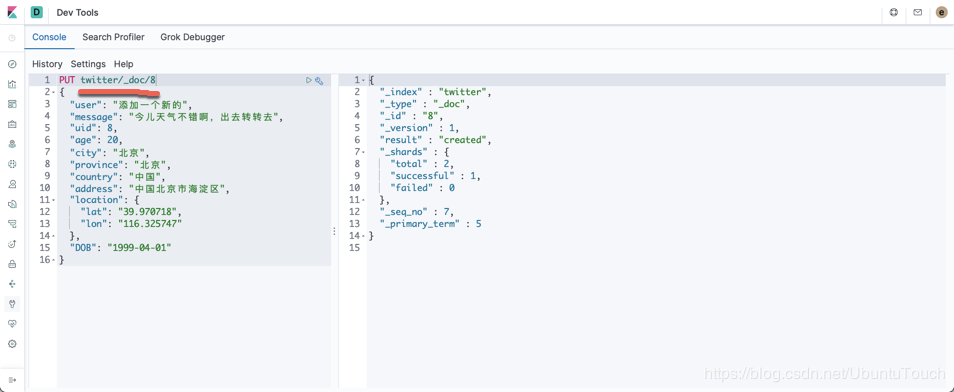
Task: Switch to the Grok Debugger tab
Action: (x=192, y=37)
